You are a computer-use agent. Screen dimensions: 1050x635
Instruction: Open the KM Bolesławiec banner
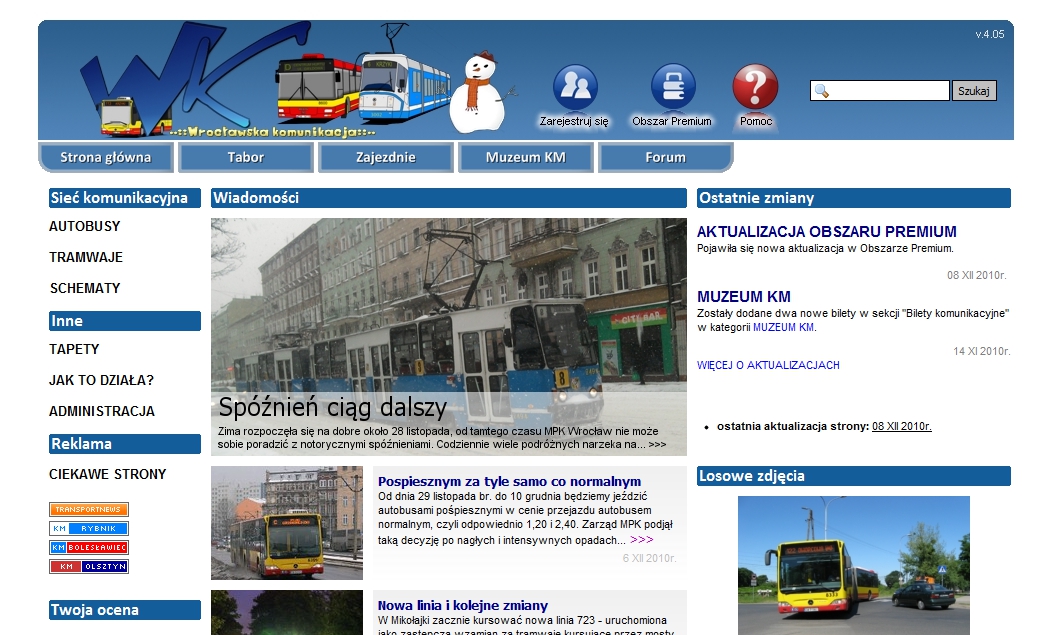pyautogui.click(x=88, y=547)
